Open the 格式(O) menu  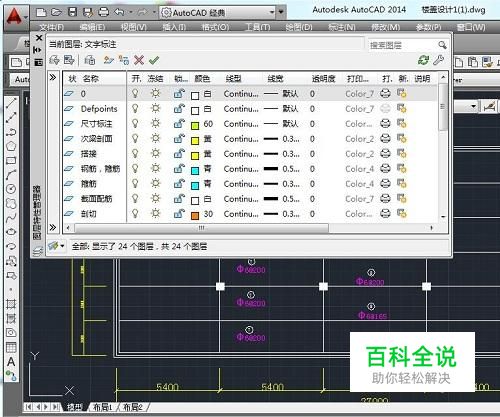215,27
